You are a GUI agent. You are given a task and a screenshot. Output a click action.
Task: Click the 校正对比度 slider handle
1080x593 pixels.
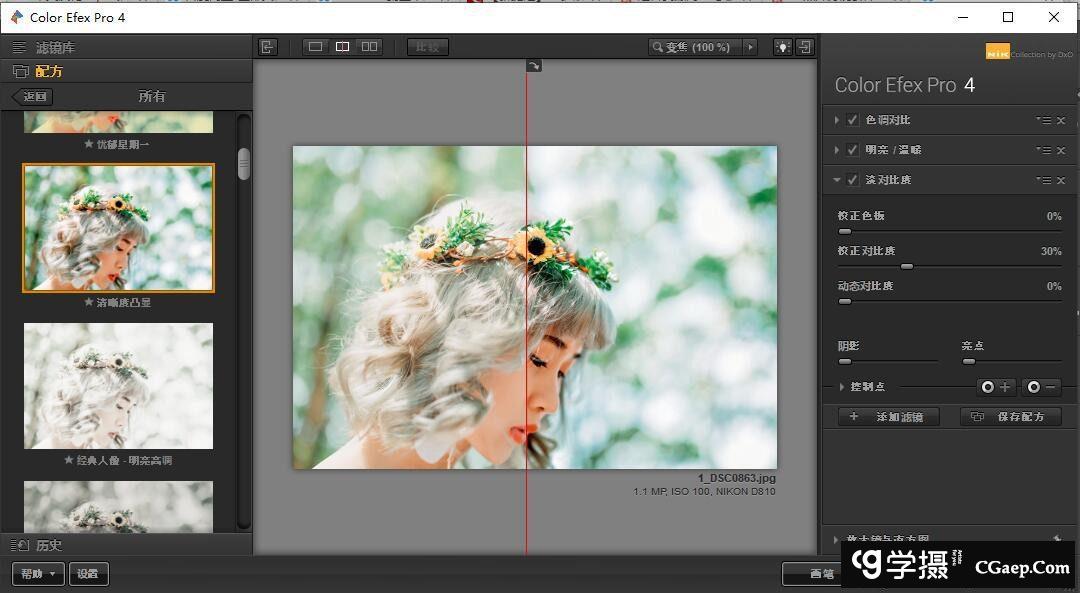(907, 267)
